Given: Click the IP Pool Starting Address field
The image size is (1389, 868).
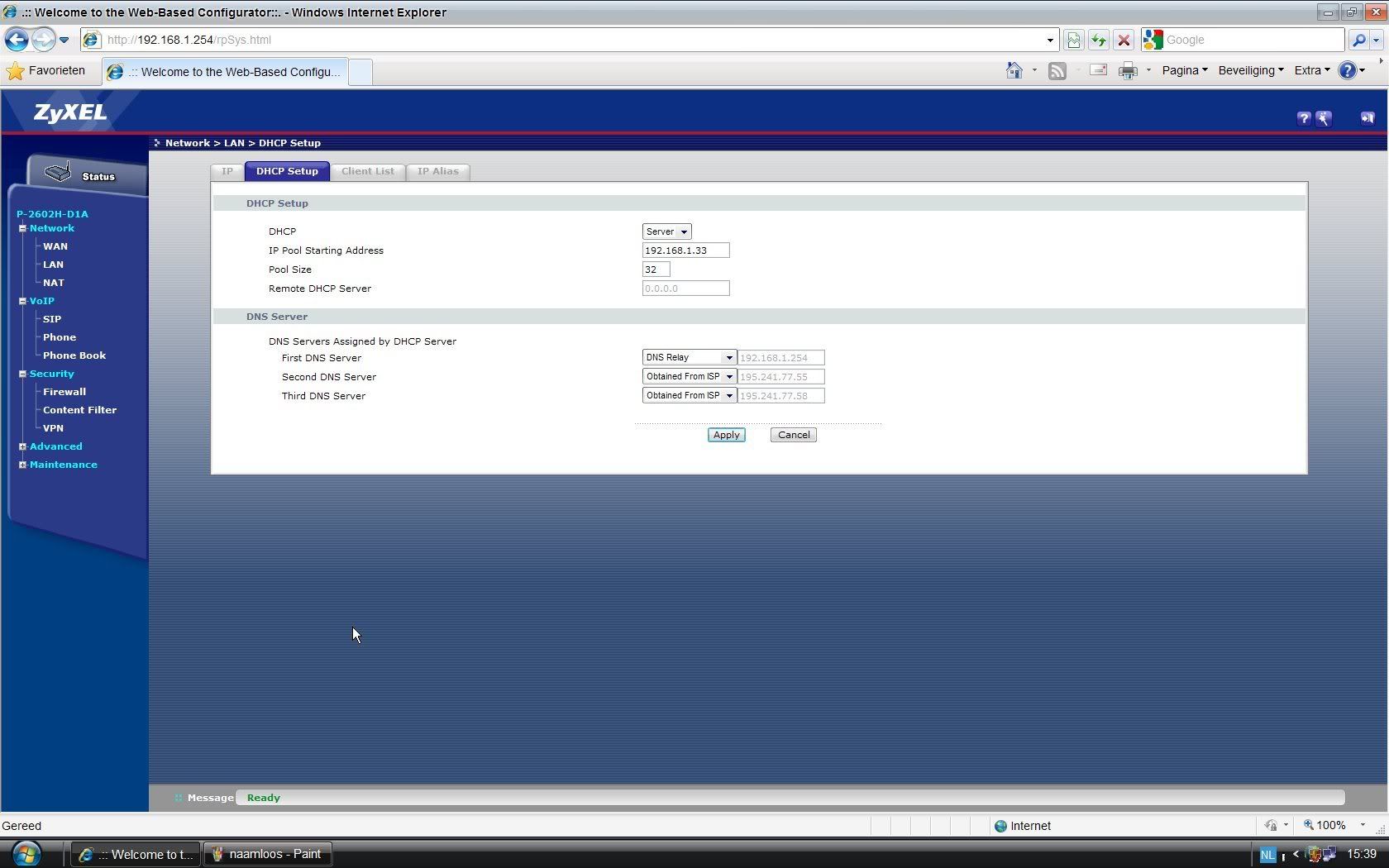Looking at the screenshot, I should coord(685,250).
